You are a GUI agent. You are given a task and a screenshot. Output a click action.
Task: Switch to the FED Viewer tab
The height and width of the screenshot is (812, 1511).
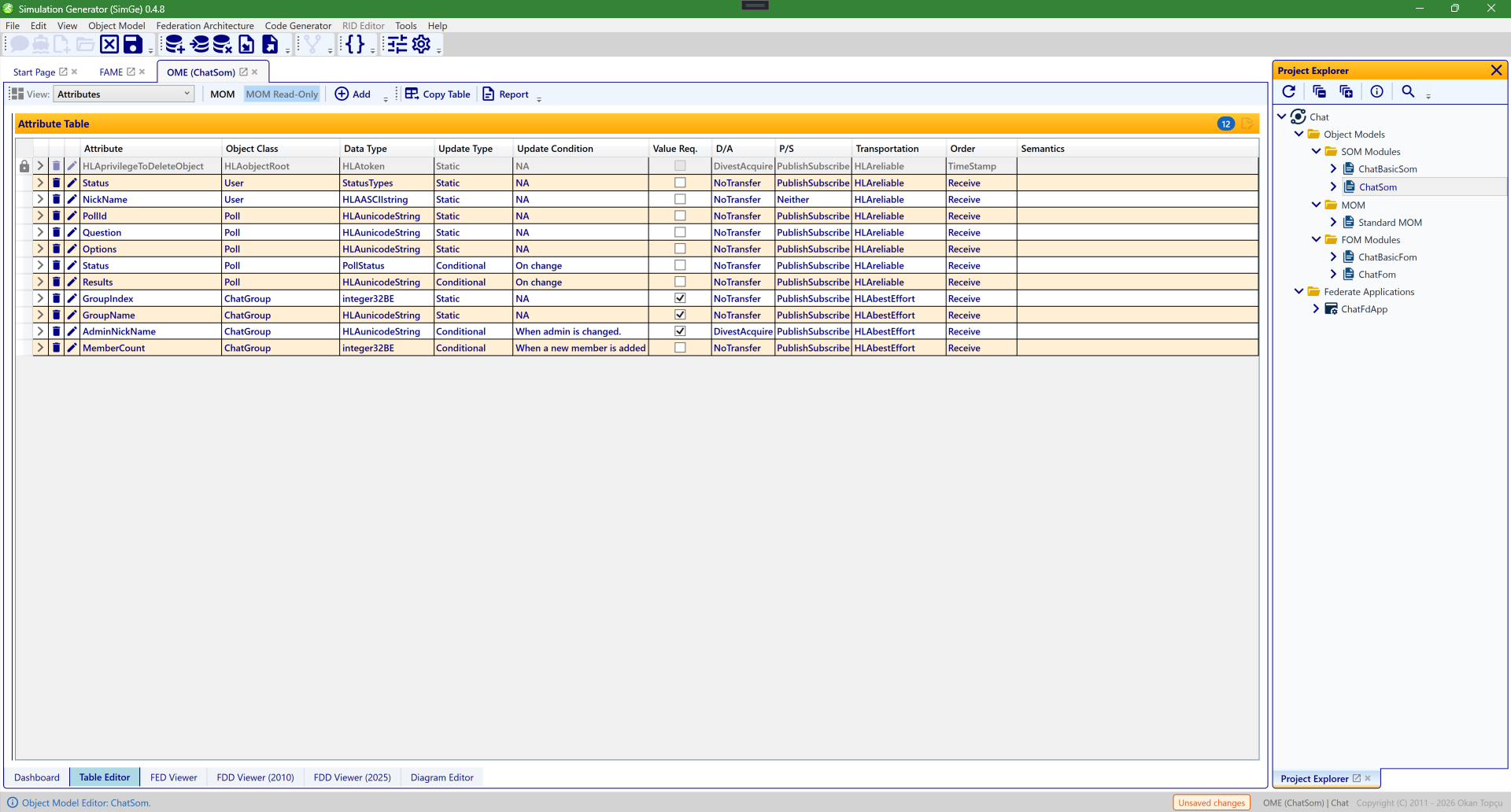click(173, 777)
